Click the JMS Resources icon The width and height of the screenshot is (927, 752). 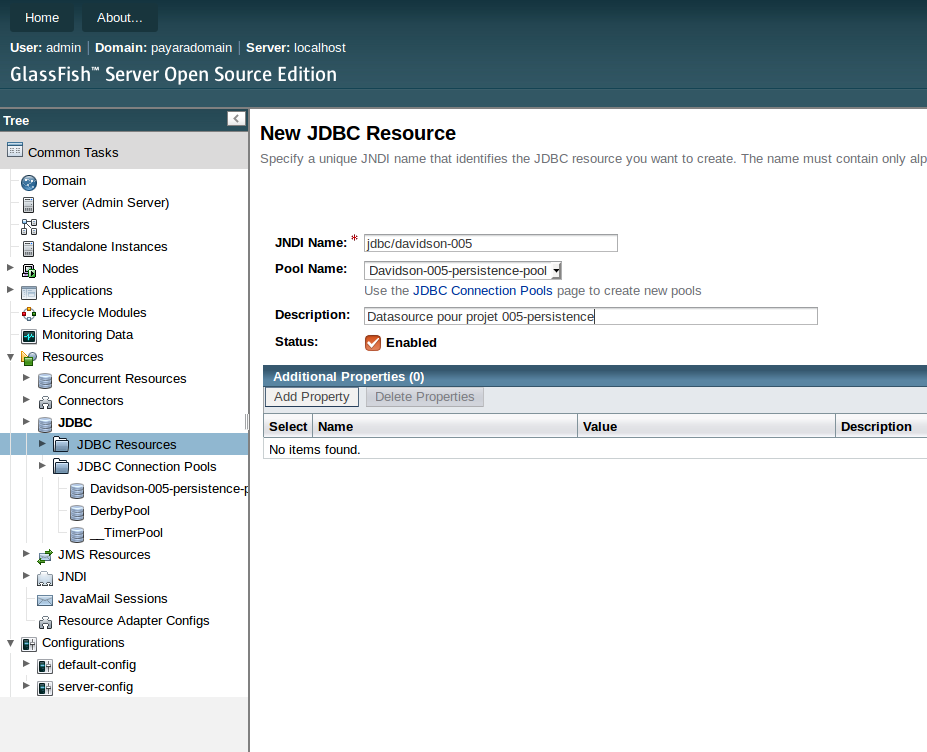coord(45,556)
